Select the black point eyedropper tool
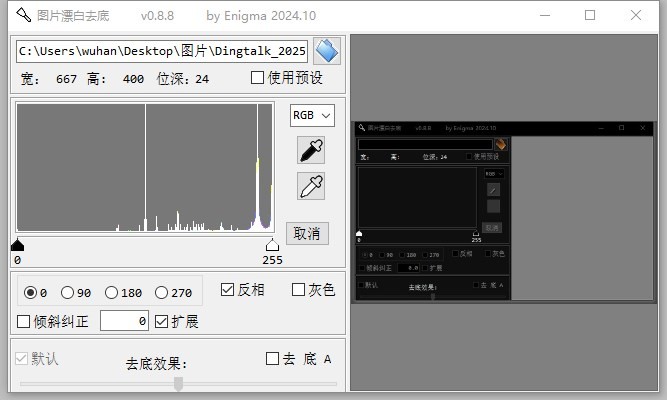Viewport: 667px width, 400px height. pos(312,151)
